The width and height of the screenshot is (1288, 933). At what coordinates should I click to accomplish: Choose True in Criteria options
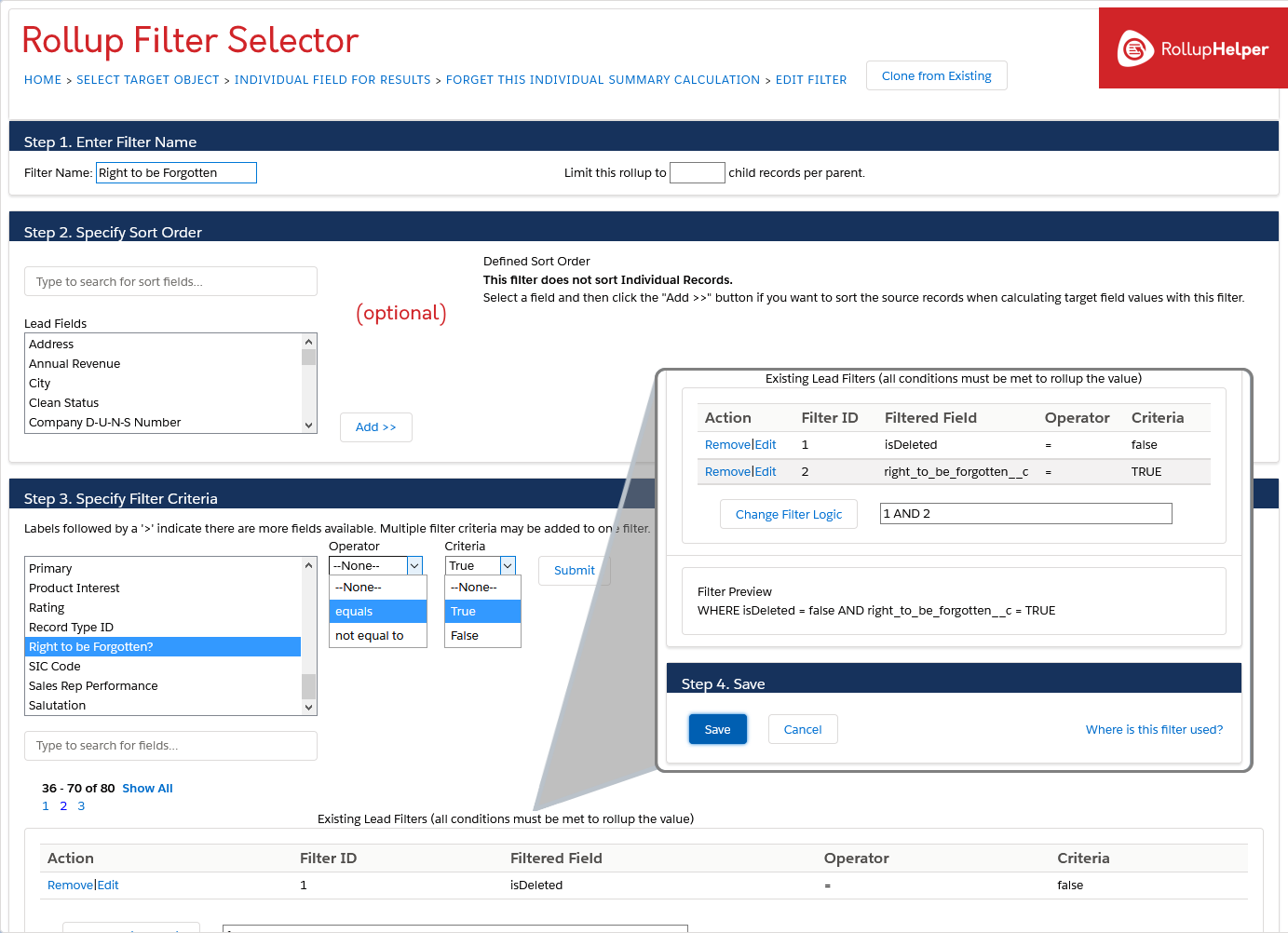coord(482,612)
